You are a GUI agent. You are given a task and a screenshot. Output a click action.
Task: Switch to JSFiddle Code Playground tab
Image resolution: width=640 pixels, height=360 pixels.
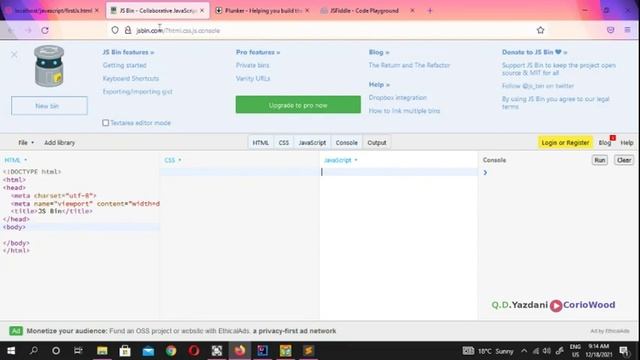(364, 11)
